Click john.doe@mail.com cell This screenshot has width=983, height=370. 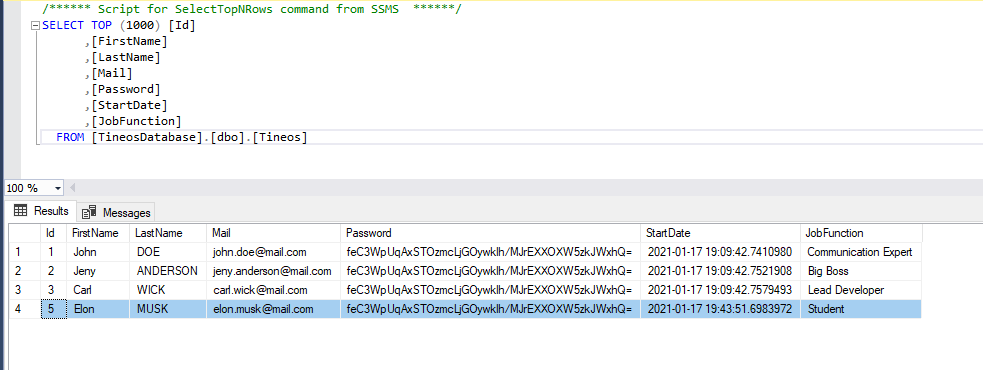click(274, 252)
